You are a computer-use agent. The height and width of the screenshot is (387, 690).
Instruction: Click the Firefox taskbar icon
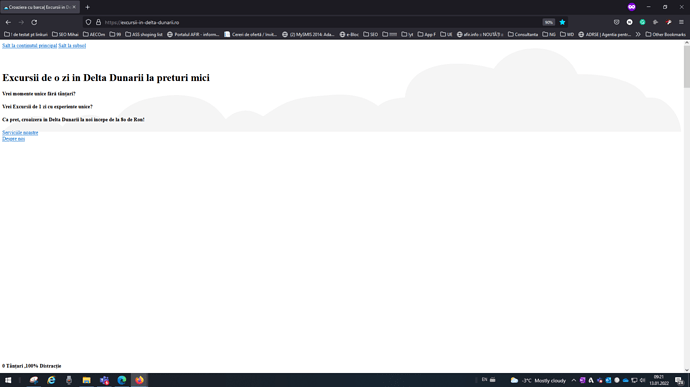tap(139, 380)
